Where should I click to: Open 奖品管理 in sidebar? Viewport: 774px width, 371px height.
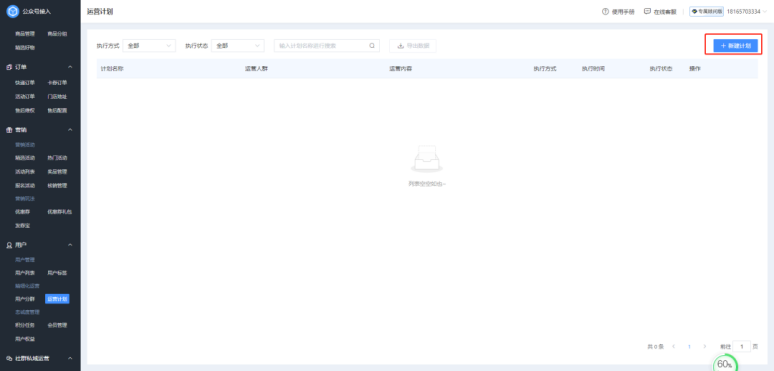click(x=57, y=172)
